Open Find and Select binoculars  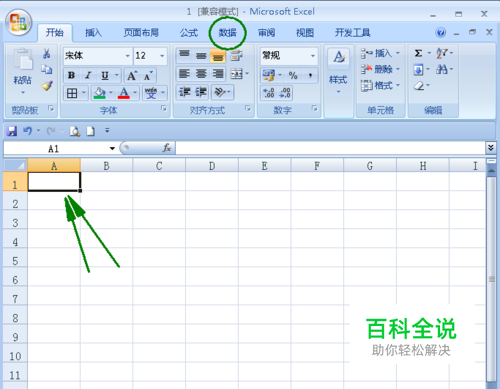(x=442, y=70)
